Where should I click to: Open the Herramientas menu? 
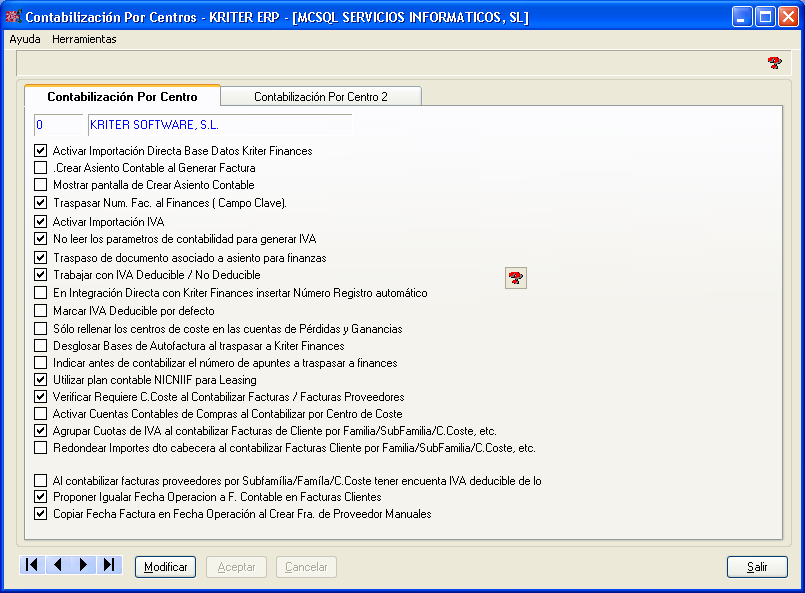(x=84, y=39)
